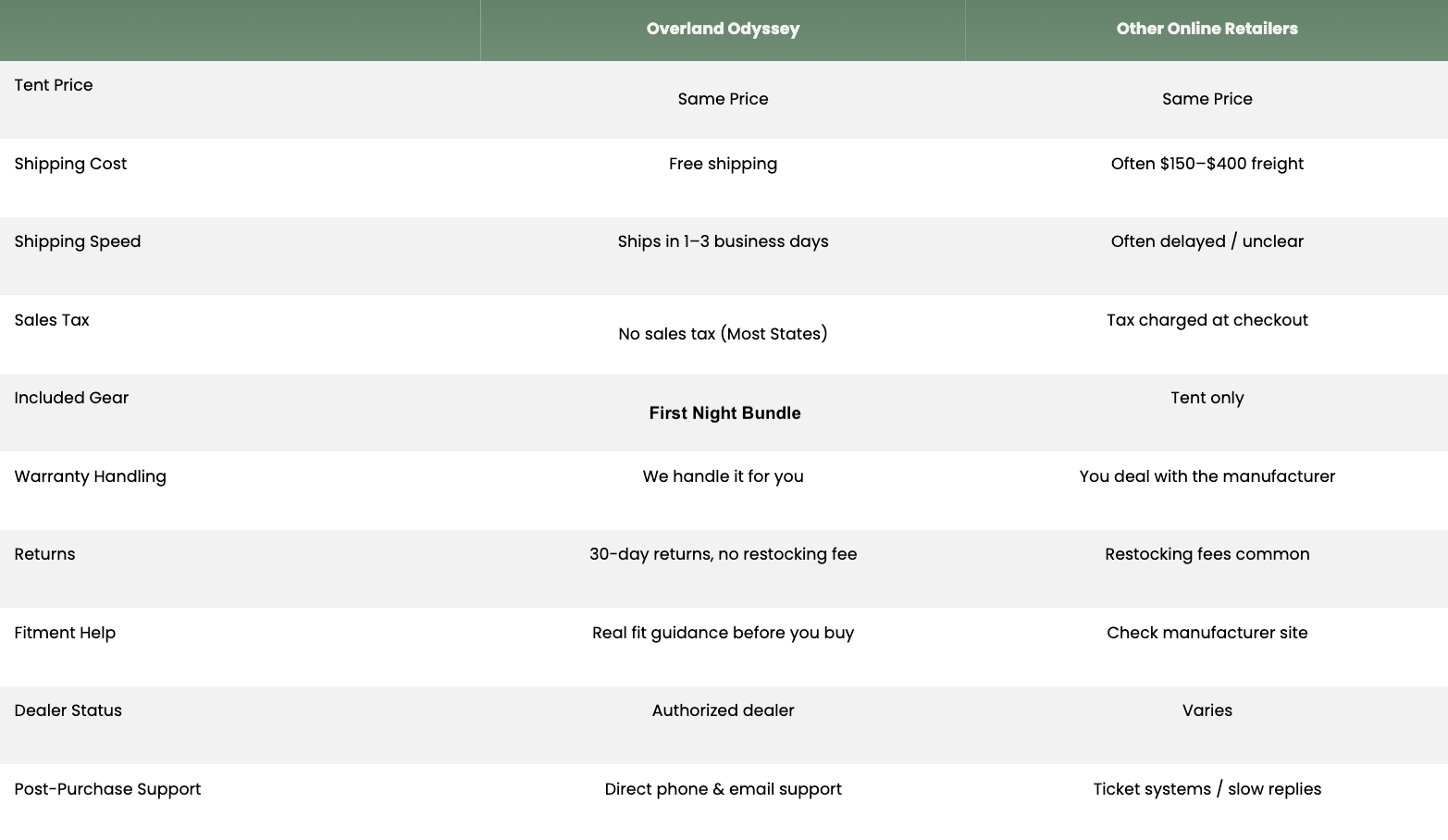Select the Shipping Cost row label
Image resolution: width=1448 pixels, height=840 pixels.
pyautogui.click(x=70, y=164)
